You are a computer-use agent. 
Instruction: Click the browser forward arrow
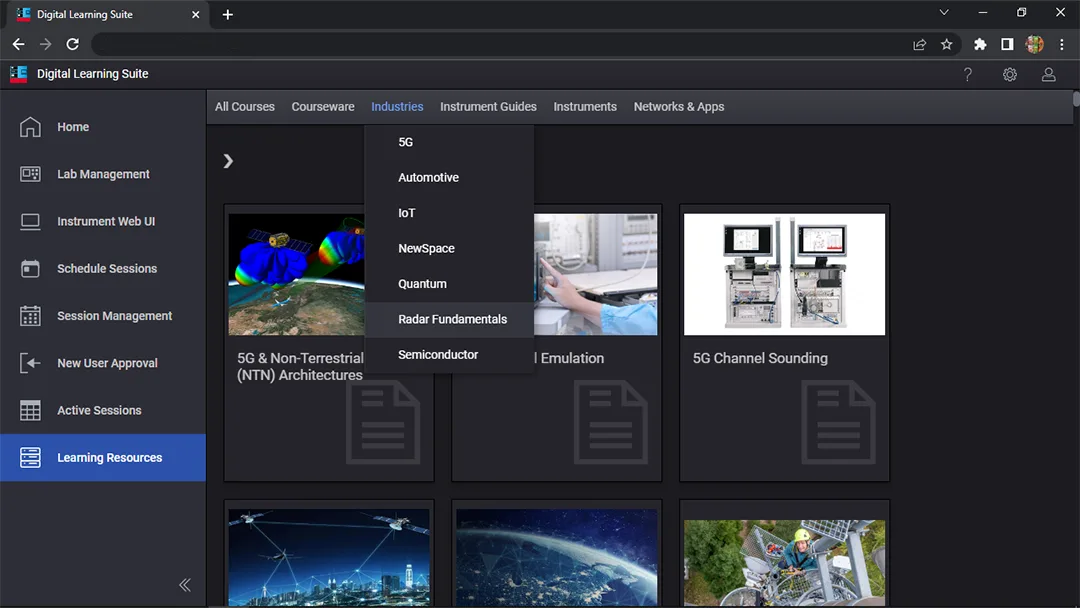tap(45, 44)
